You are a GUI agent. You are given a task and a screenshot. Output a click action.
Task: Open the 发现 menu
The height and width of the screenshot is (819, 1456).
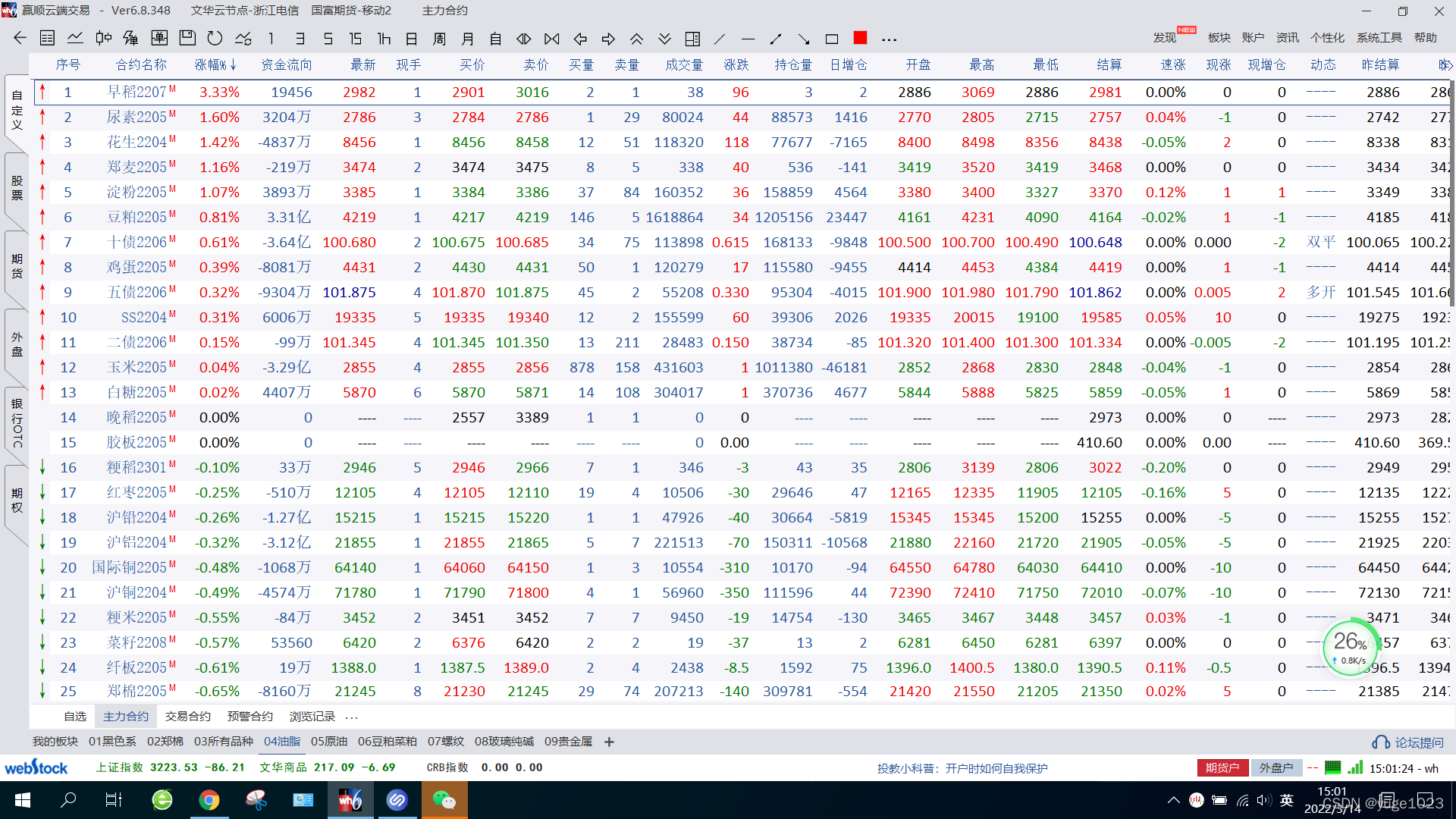[x=1165, y=37]
